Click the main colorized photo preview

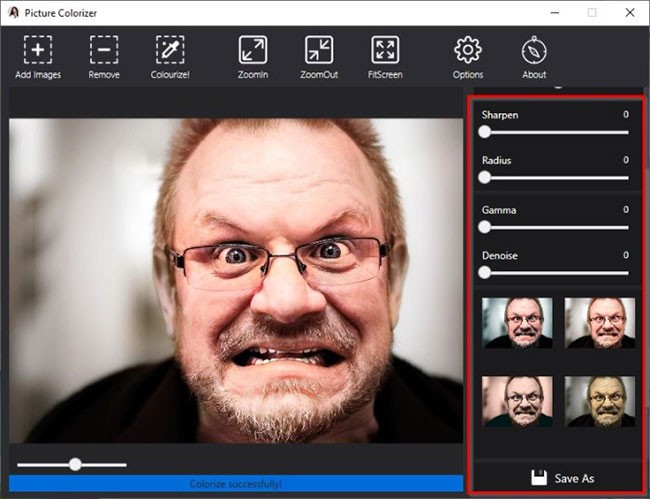point(236,280)
